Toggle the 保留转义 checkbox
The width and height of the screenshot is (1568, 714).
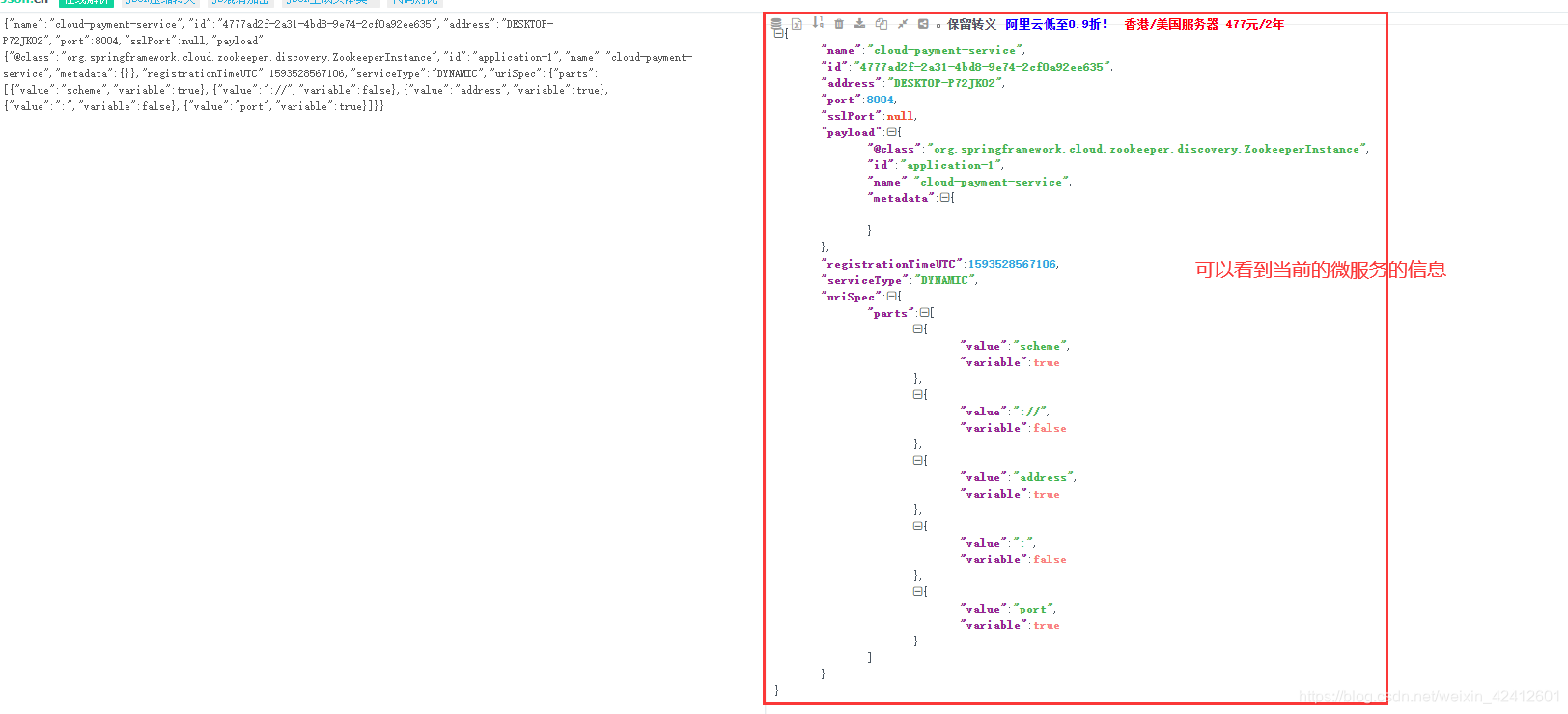pos(938,25)
